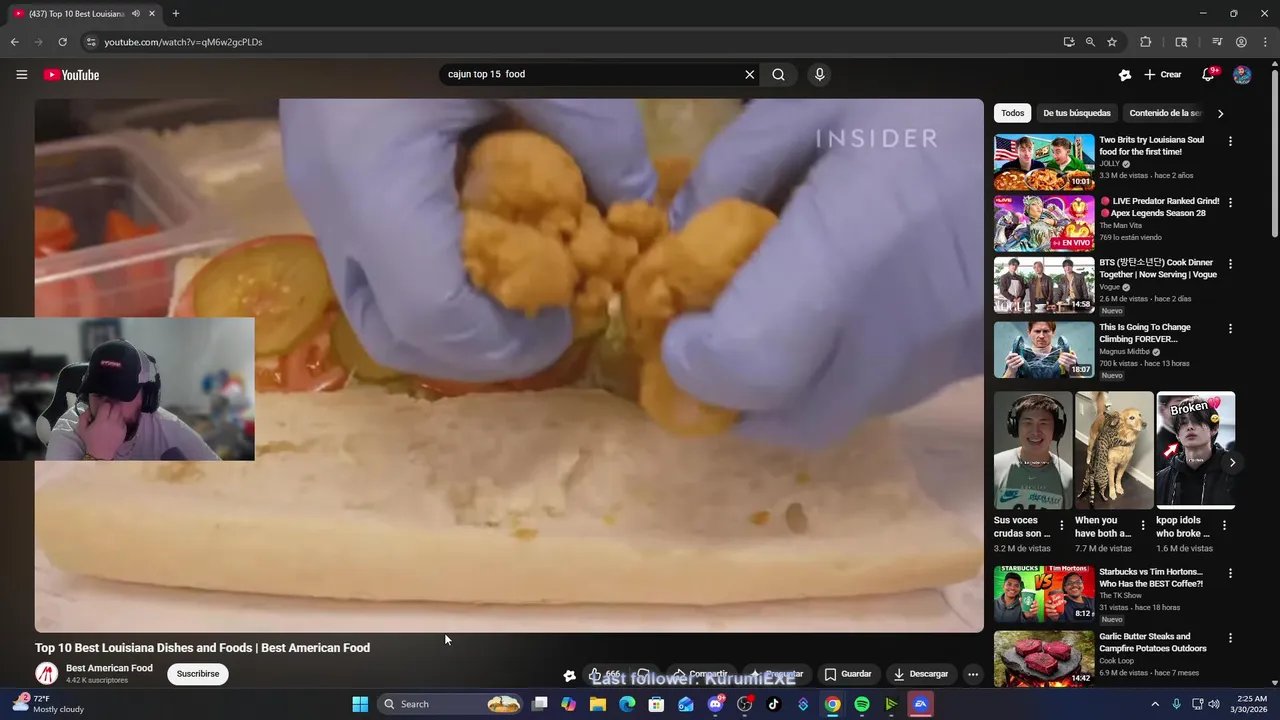
Task: Open the golden dog and cat short
Action: [1114, 450]
